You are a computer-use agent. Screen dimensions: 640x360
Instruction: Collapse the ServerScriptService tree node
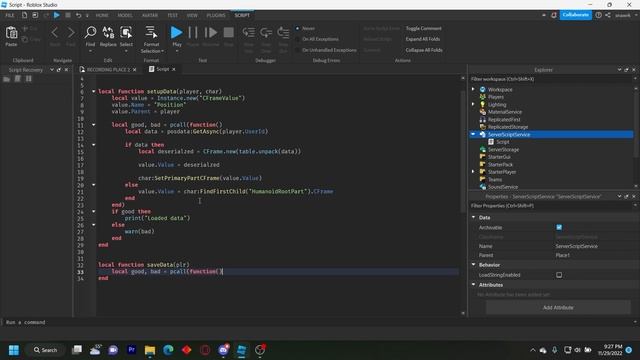(x=473, y=134)
